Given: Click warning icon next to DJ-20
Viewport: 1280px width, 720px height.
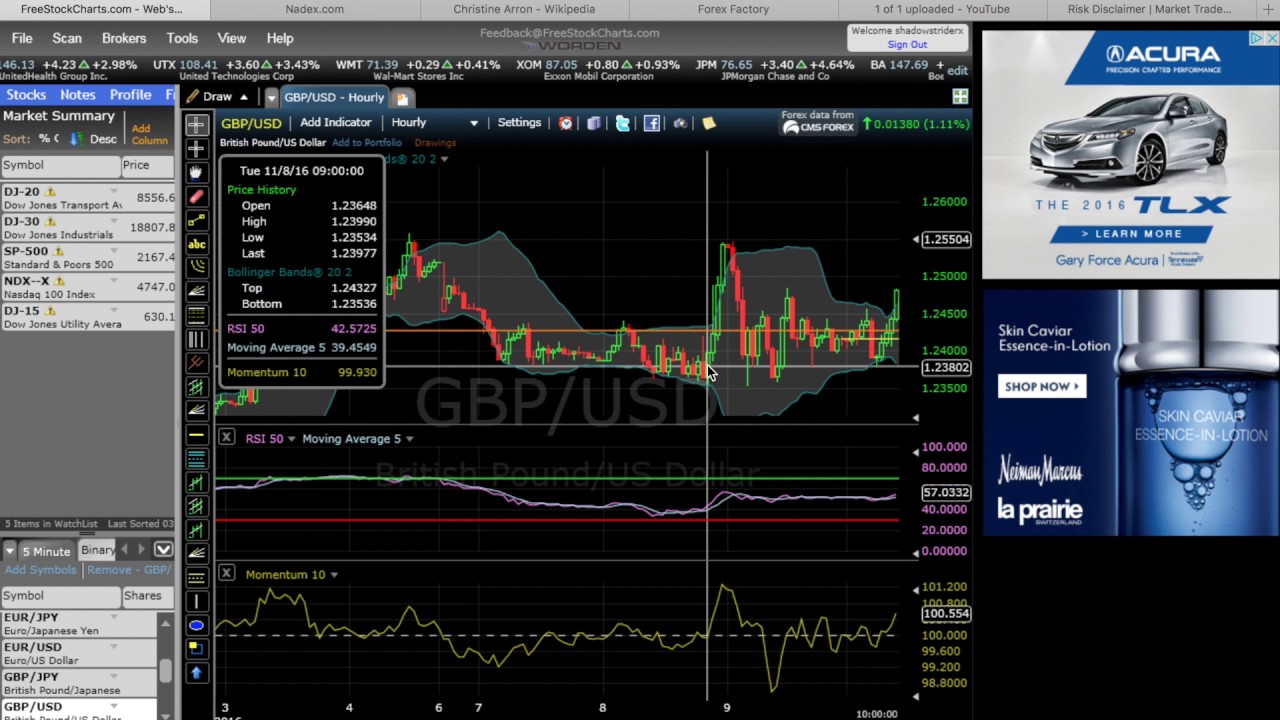Looking at the screenshot, I should [x=50, y=192].
